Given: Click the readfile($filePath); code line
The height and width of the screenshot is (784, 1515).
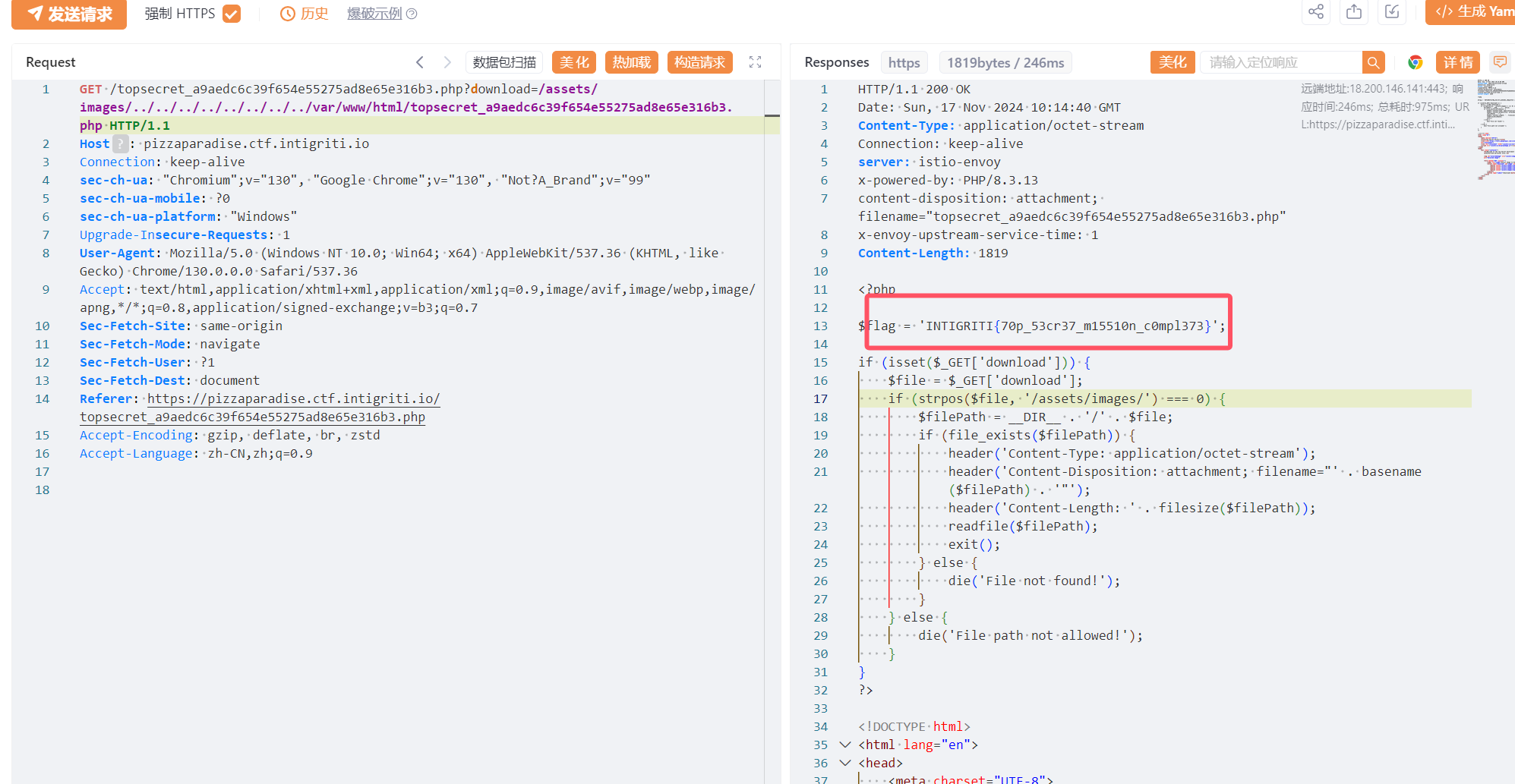Looking at the screenshot, I should tap(1023, 526).
